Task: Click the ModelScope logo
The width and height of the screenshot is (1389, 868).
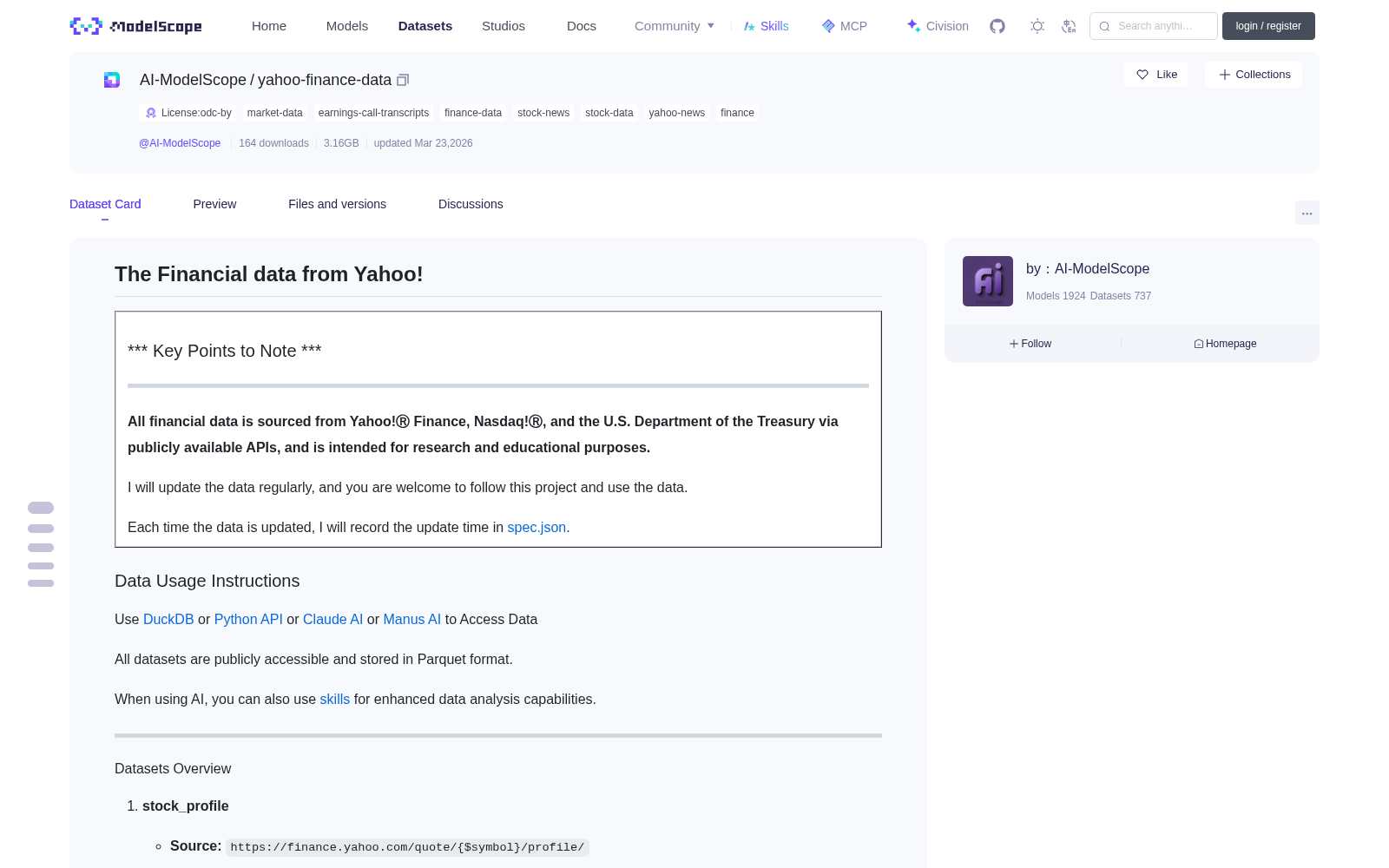Action: pos(135,26)
